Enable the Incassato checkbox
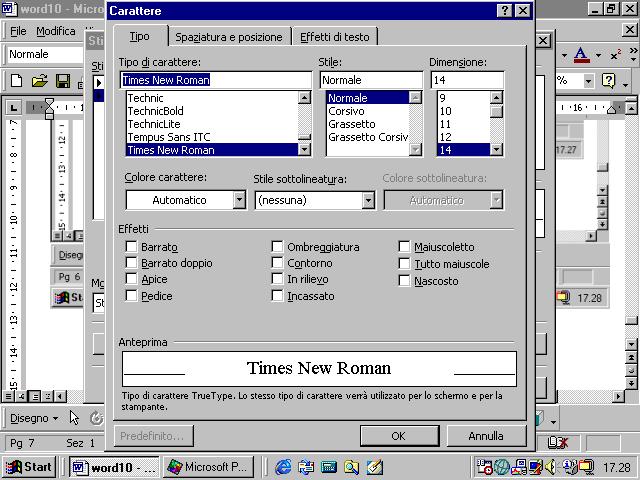The image size is (640, 480). [x=277, y=295]
